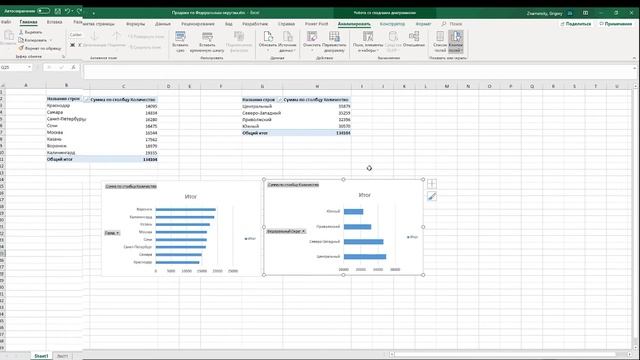The height and width of the screenshot is (360, 640).
Task: Open Fields, Items and Sets
Action: (x=368, y=41)
